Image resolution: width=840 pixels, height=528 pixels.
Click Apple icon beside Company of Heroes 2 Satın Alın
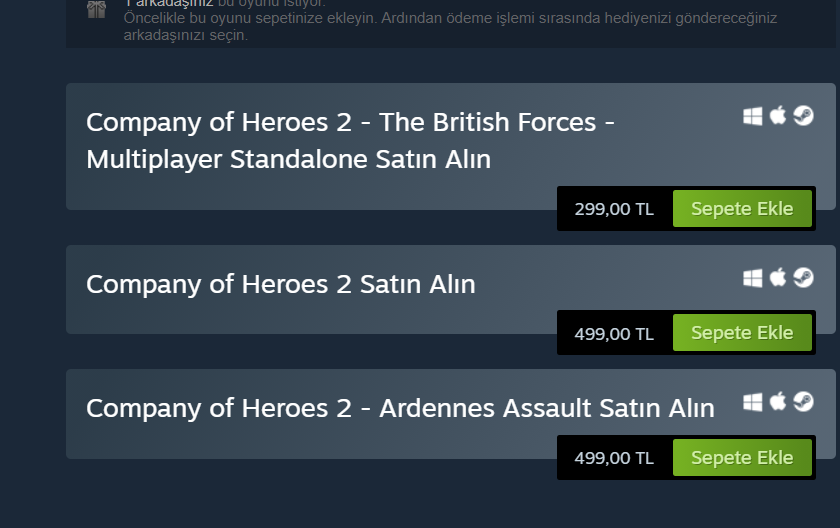[x=778, y=277]
